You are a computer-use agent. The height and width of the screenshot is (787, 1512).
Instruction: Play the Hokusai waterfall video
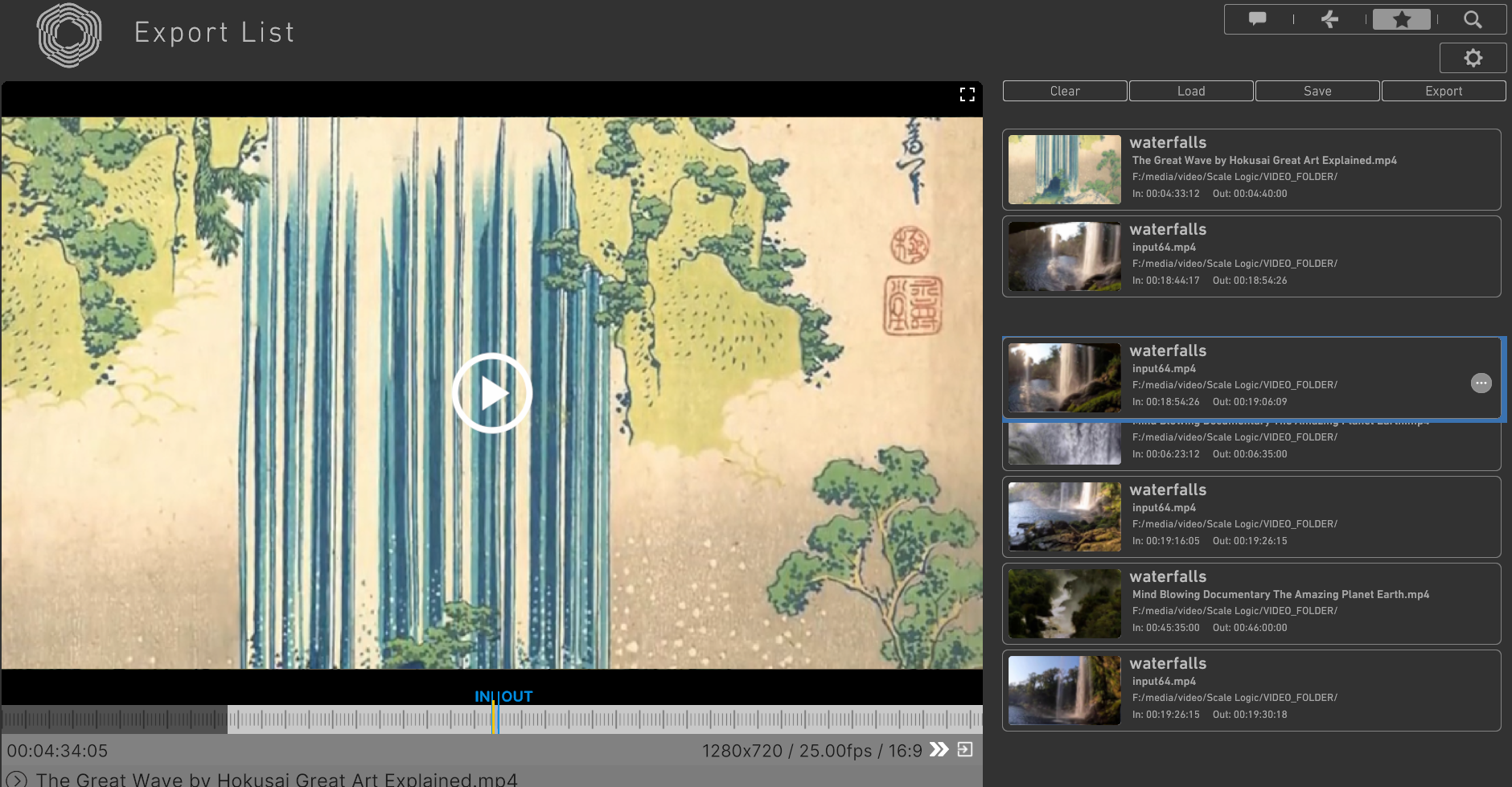pos(492,393)
